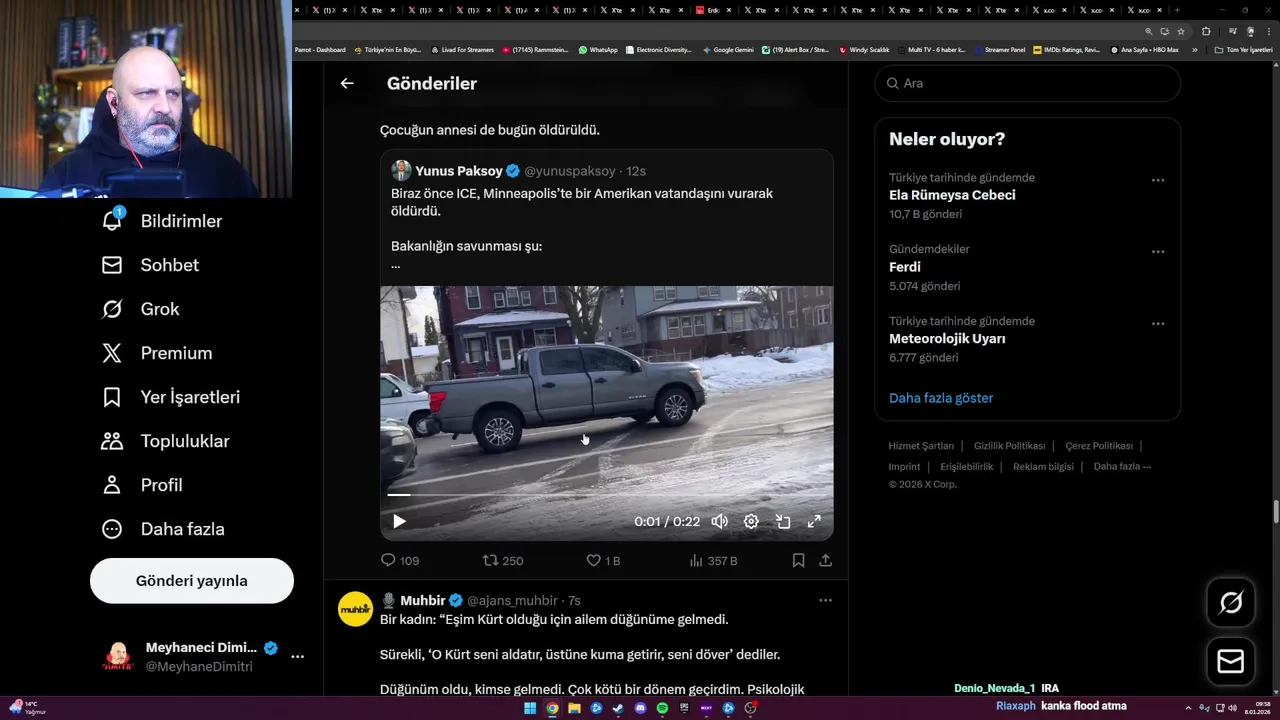Expand footer Daha fazla menu
1280x720 pixels.
coord(1122,466)
